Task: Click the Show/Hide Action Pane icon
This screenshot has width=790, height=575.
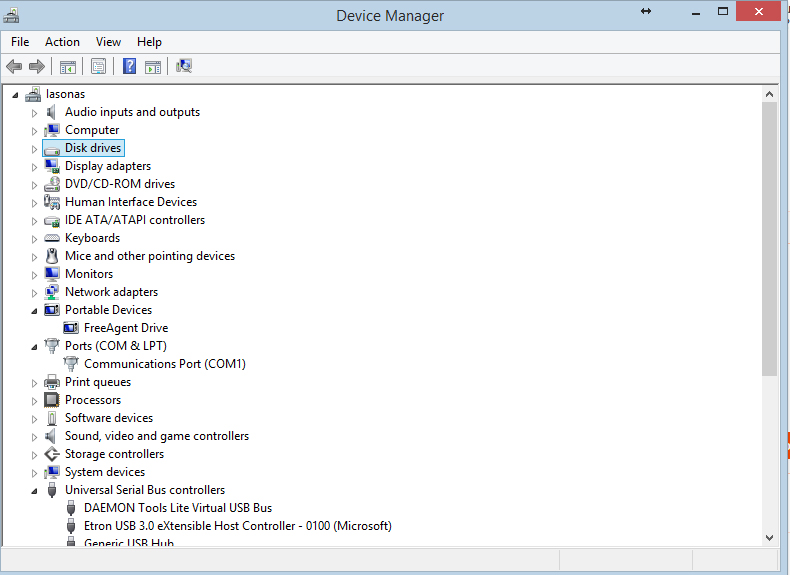Action: (153, 67)
